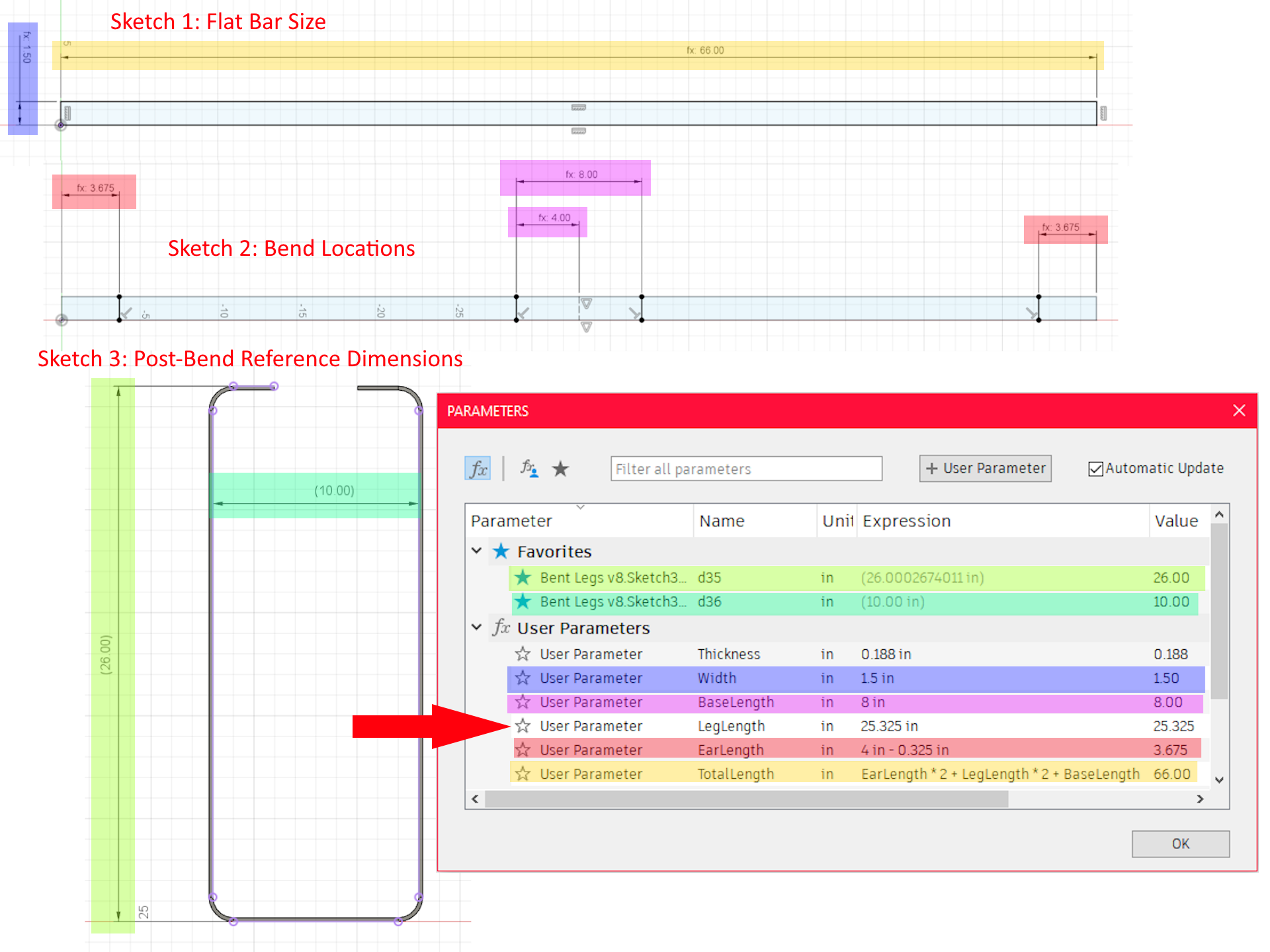1270x952 pixels.
Task: Star the Width user parameter
Action: pyautogui.click(x=523, y=678)
